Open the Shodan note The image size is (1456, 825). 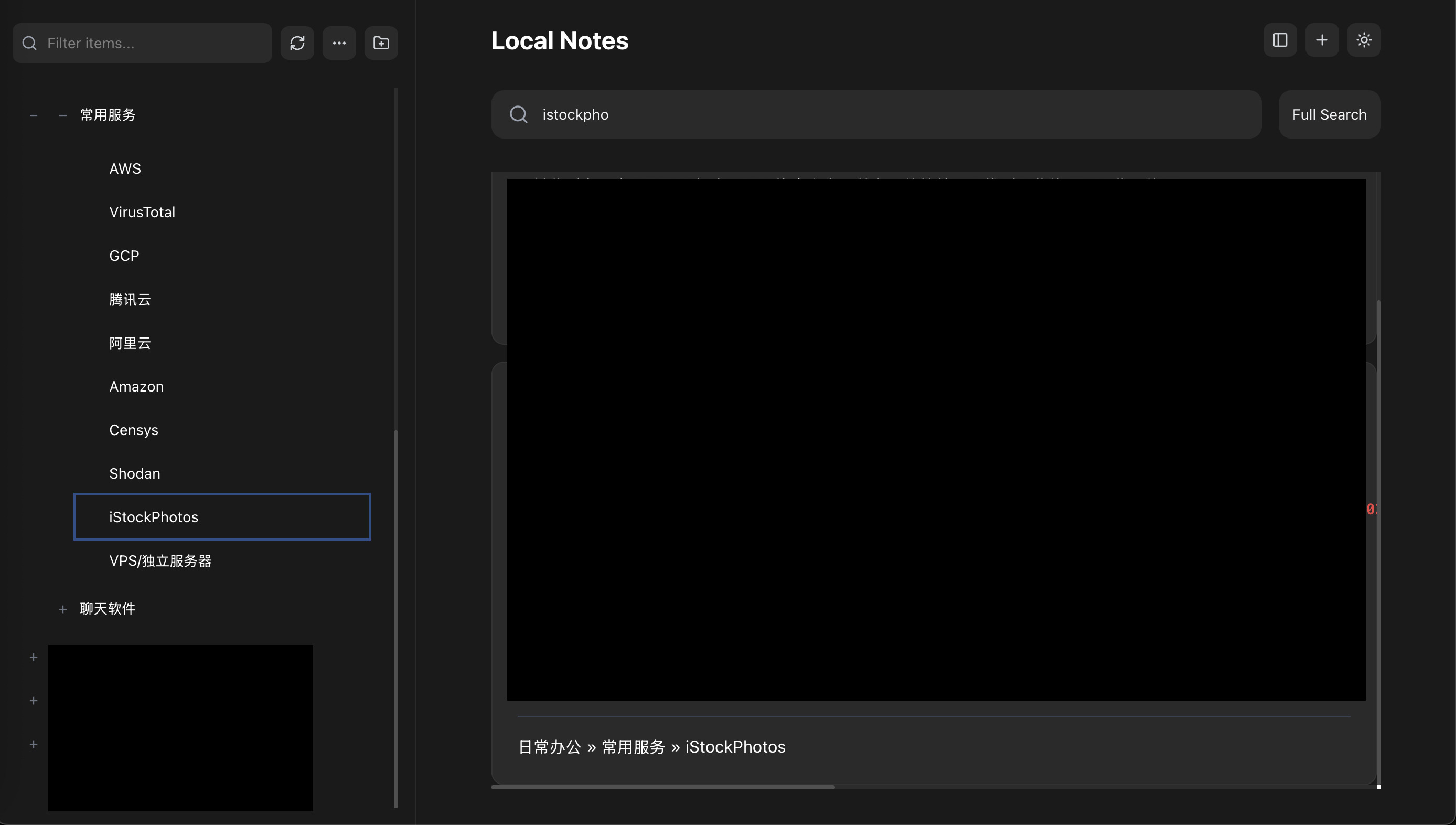(x=135, y=474)
